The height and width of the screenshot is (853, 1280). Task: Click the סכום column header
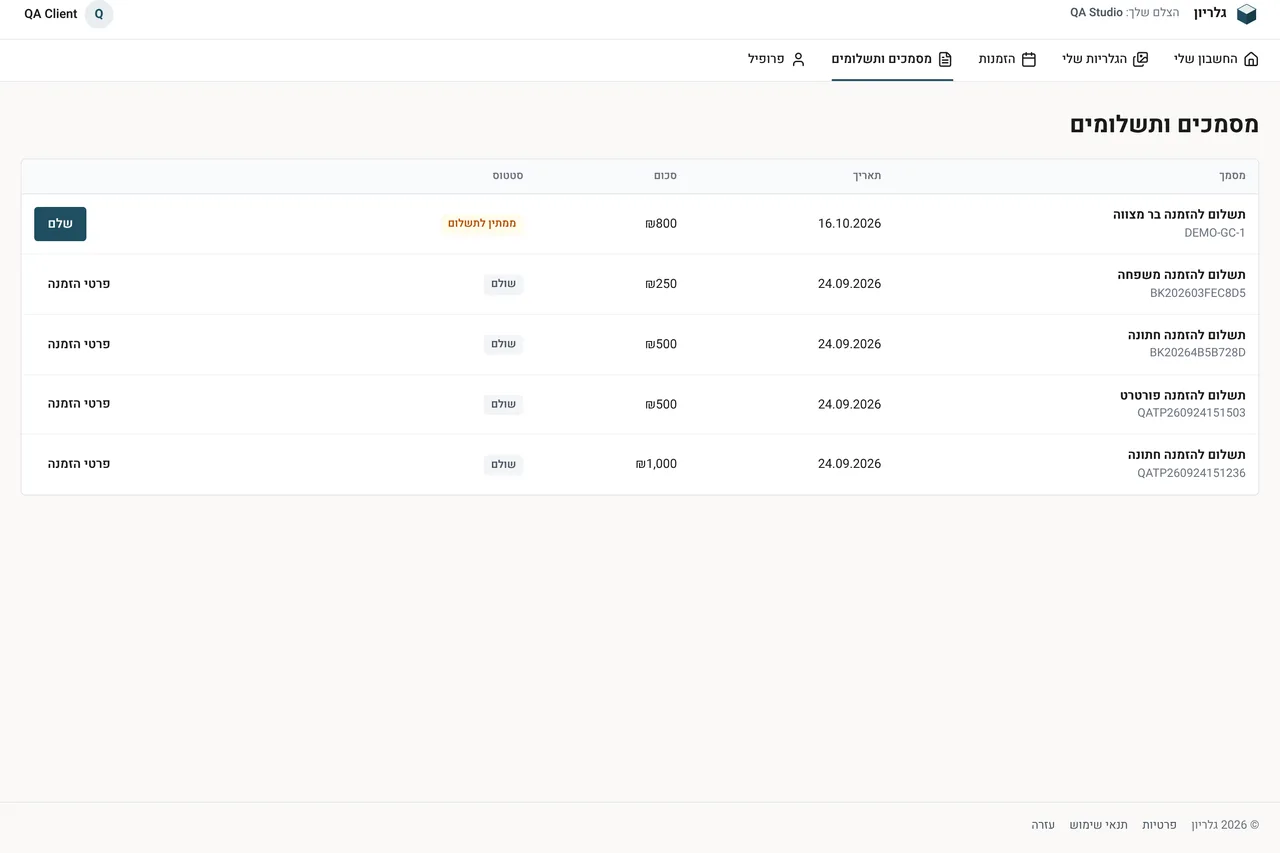click(665, 176)
